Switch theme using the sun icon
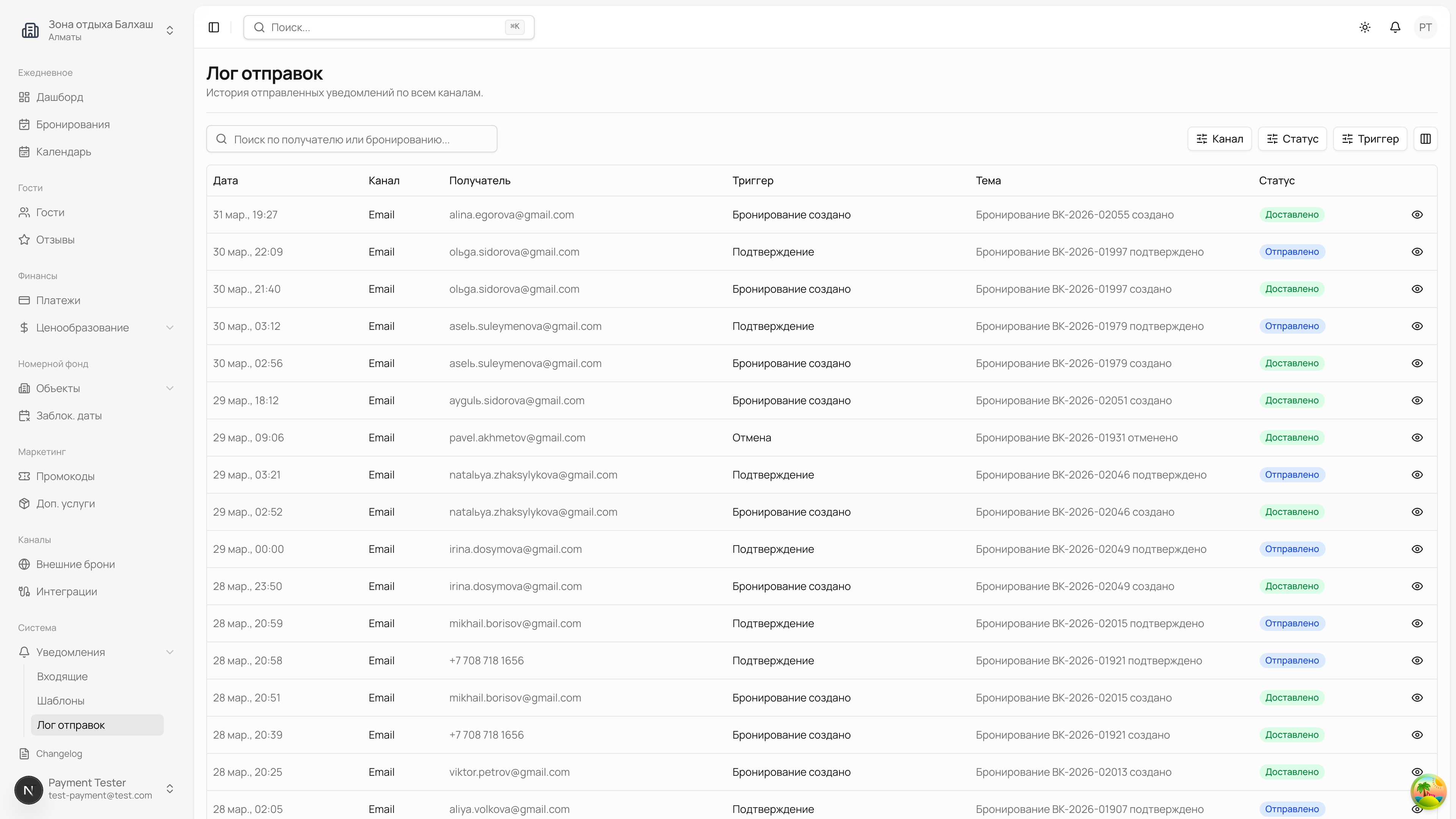The width and height of the screenshot is (1456, 819). pyautogui.click(x=1365, y=27)
